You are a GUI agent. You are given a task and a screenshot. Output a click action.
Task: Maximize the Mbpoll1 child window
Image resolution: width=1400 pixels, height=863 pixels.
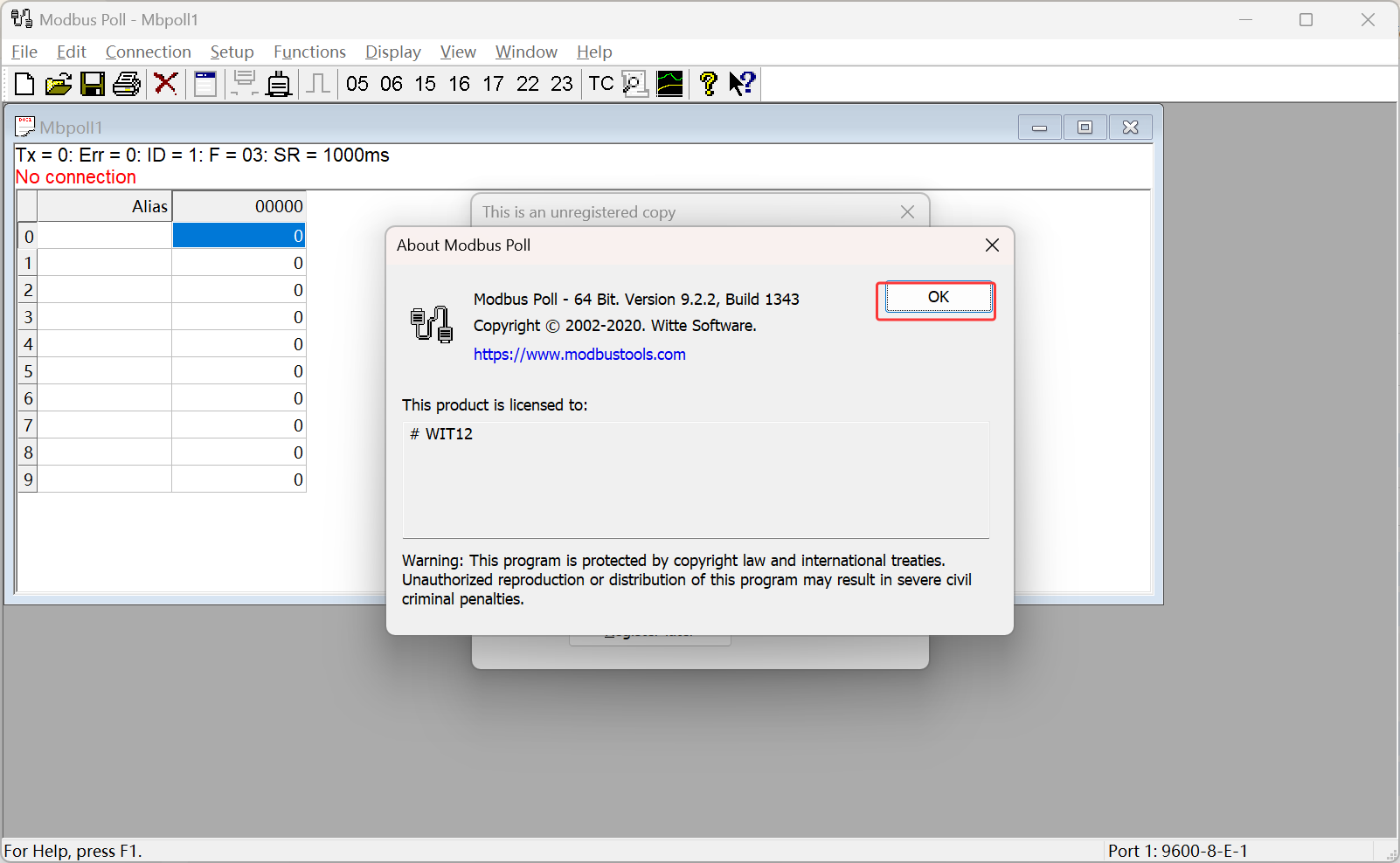1085,128
